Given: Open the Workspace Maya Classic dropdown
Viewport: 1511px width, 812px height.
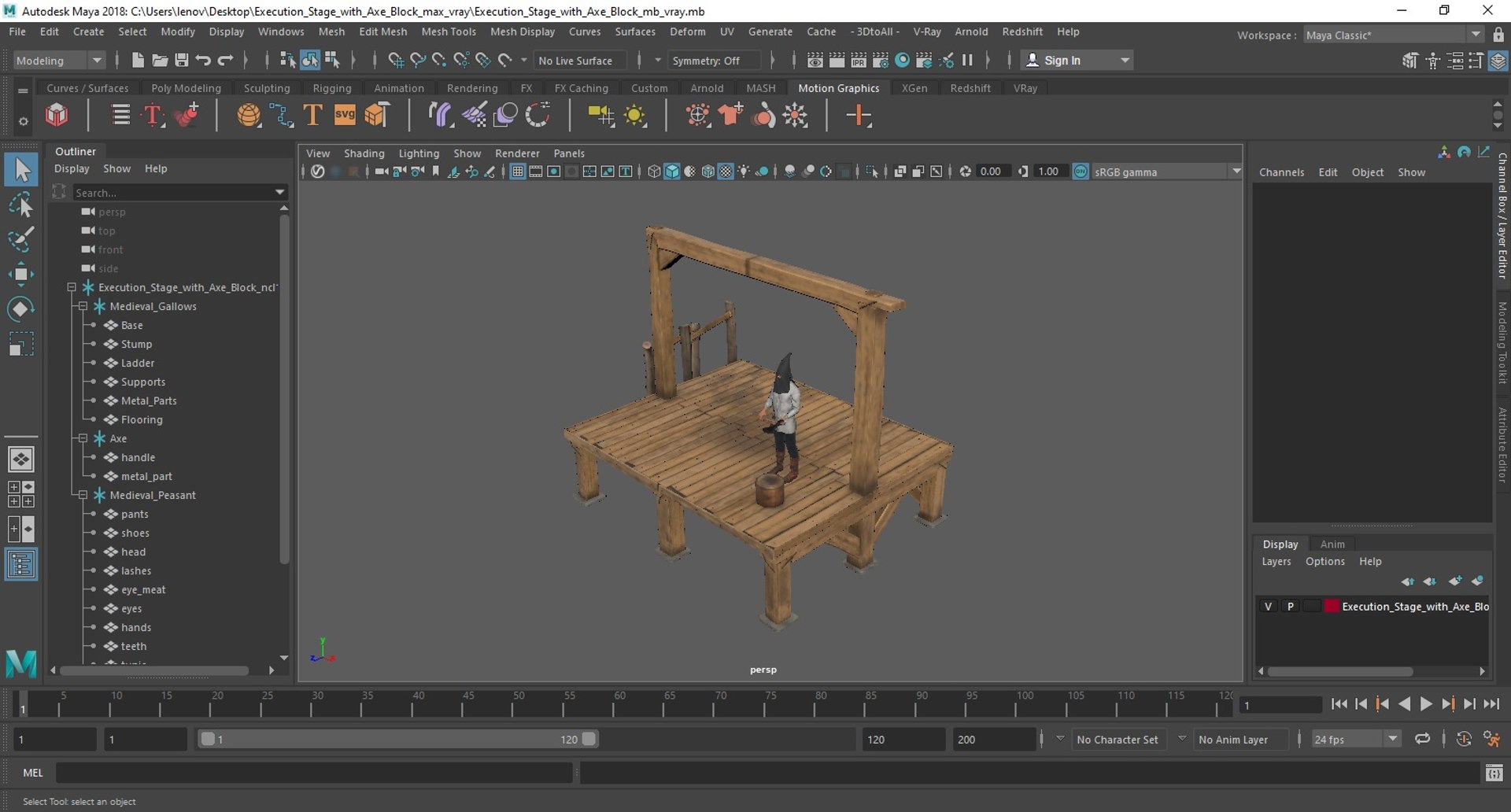Looking at the screenshot, I should [1393, 35].
